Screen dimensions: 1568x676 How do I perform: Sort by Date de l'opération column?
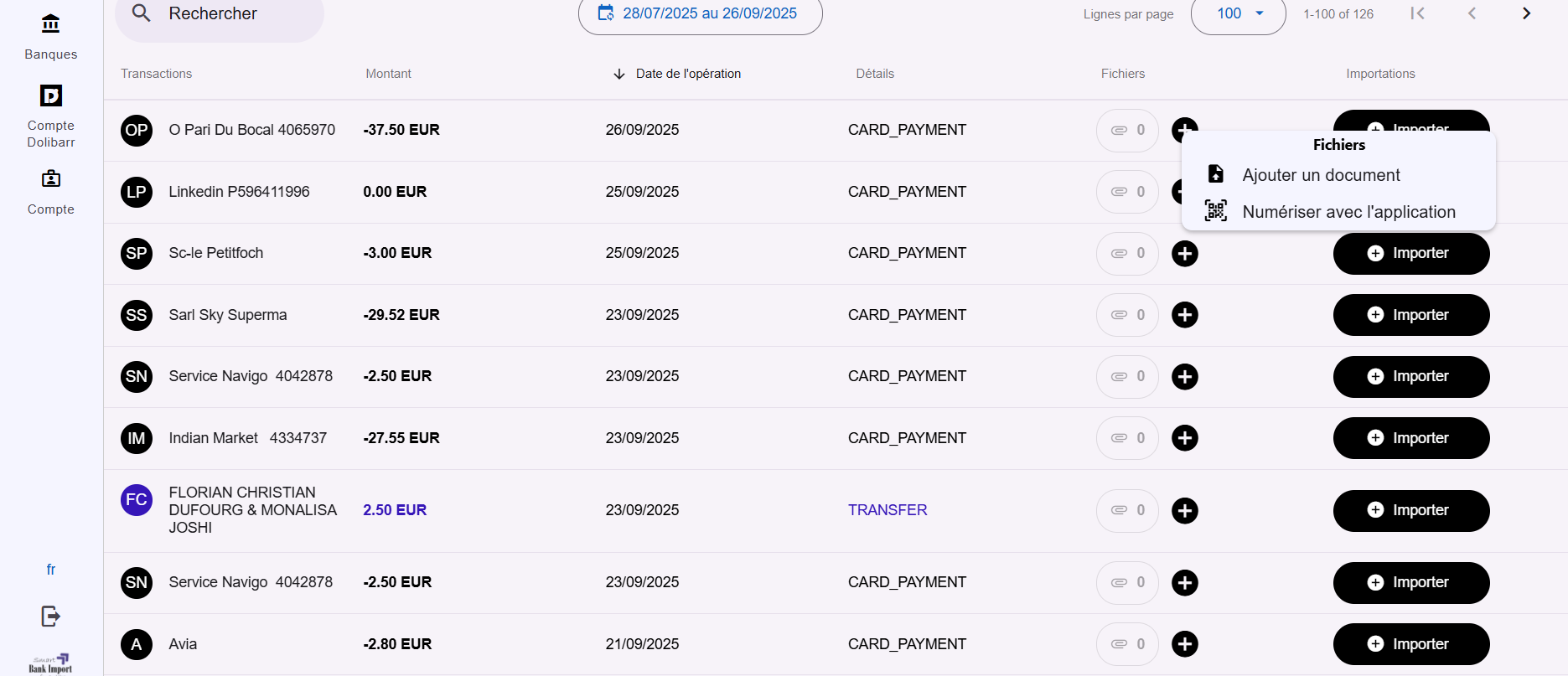687,74
